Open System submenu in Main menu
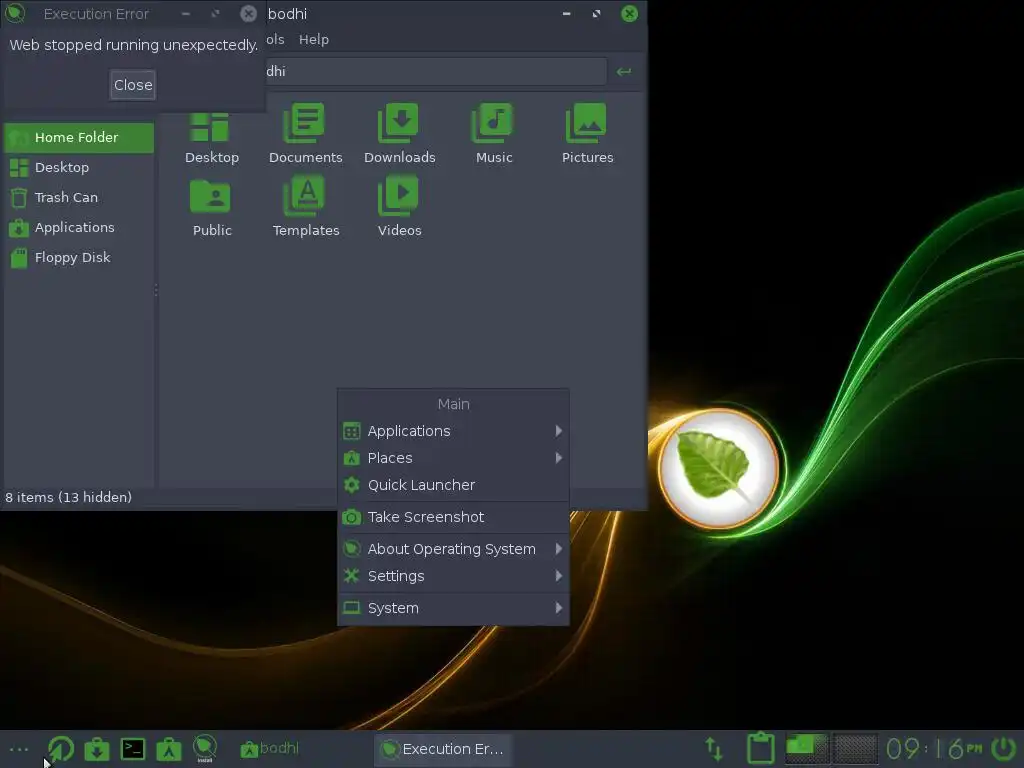This screenshot has width=1024, height=768. [x=453, y=607]
